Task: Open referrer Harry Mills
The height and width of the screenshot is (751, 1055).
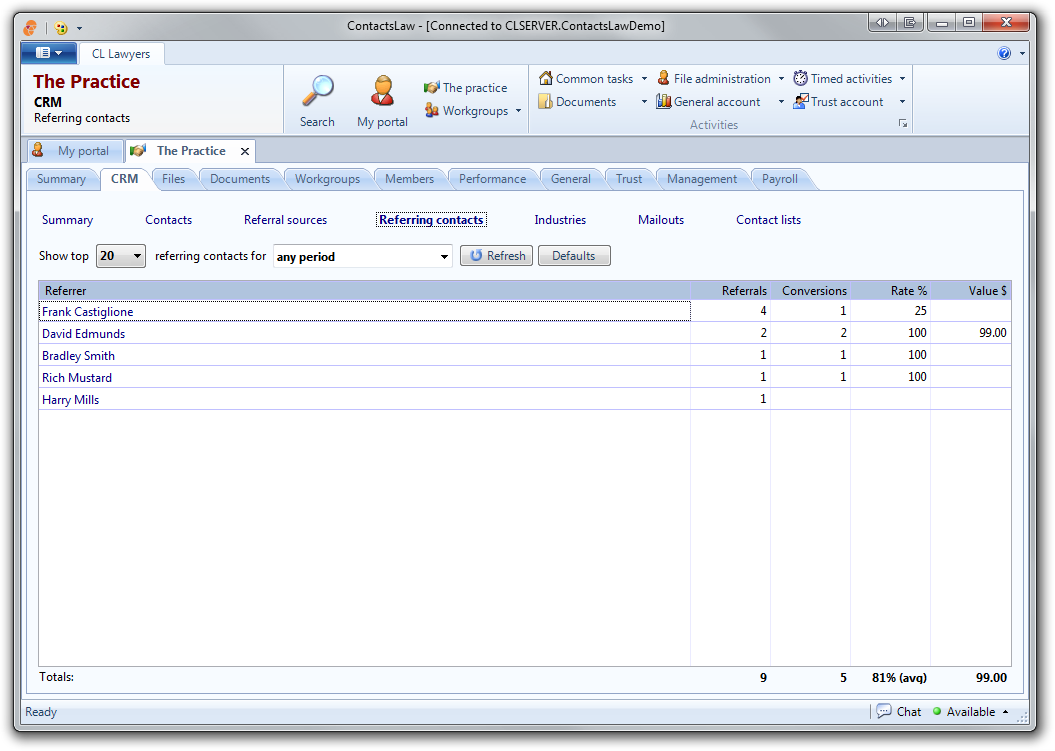Action: (x=71, y=400)
